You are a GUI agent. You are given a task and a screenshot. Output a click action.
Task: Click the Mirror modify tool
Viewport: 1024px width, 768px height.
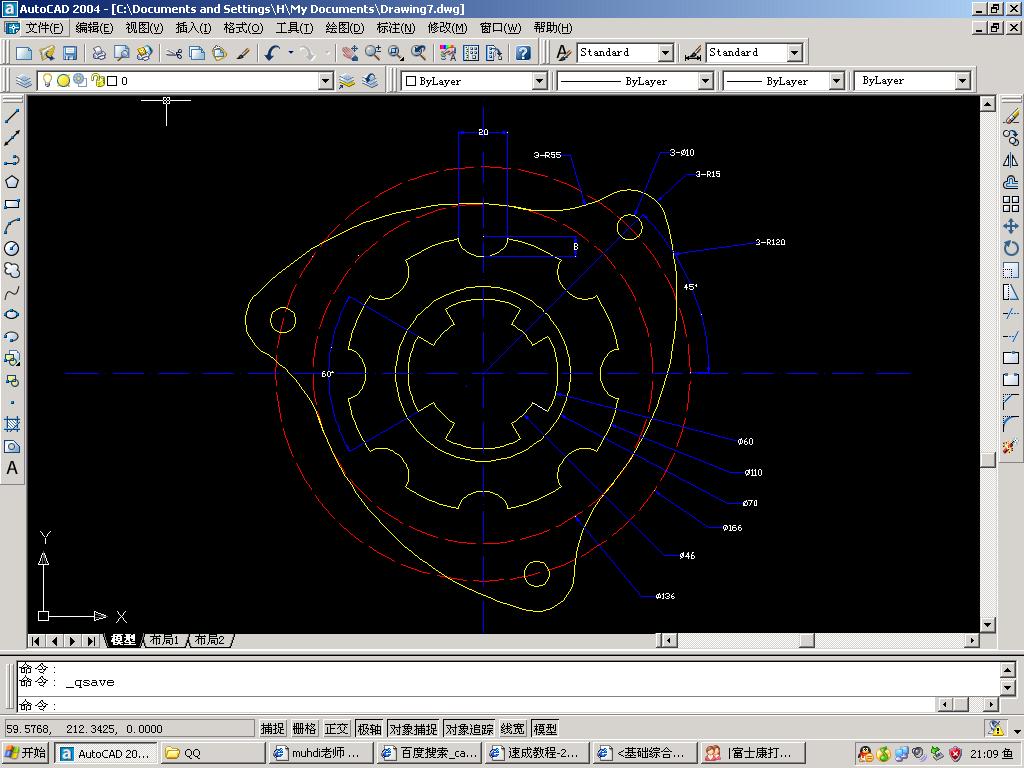click(1011, 161)
